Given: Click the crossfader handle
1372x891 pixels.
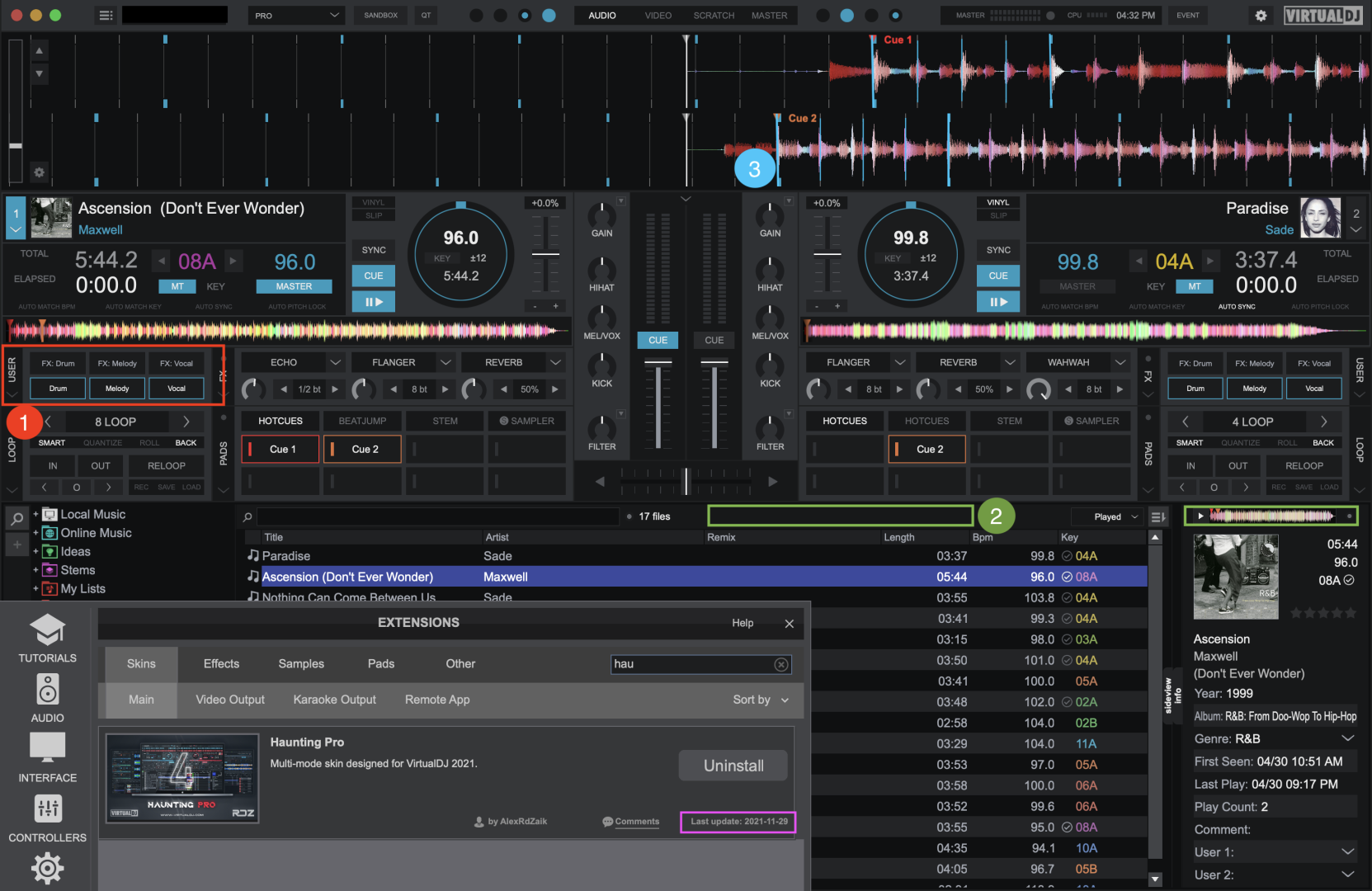Looking at the screenshot, I should click(x=686, y=481).
